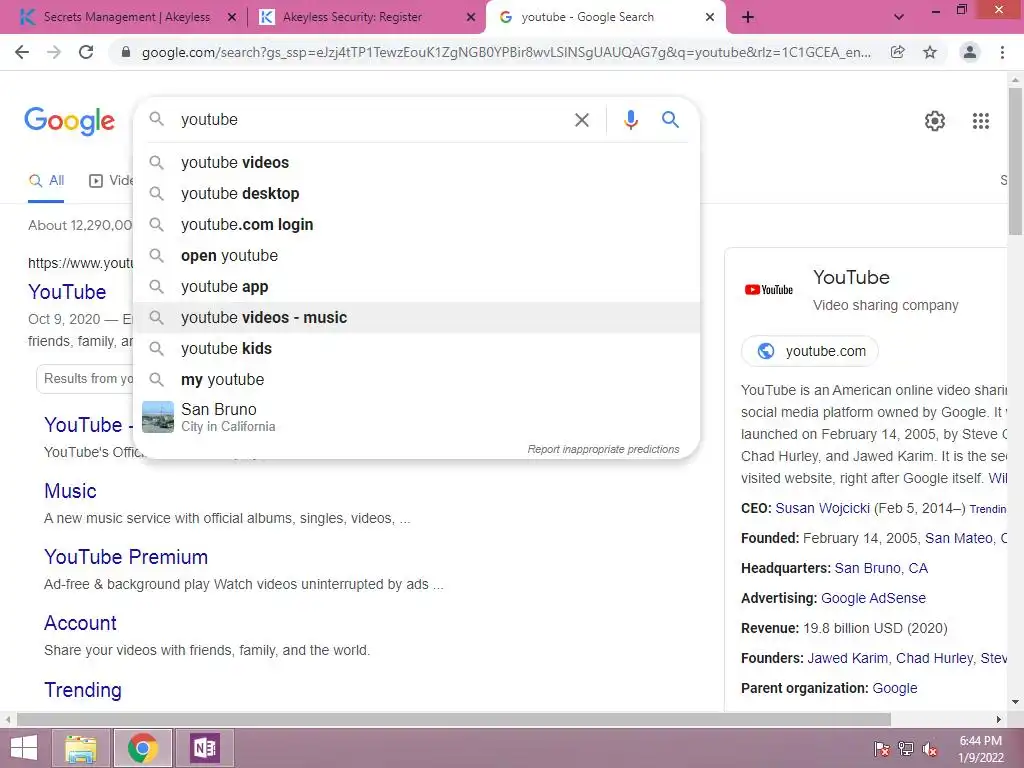1024x768 pixels.
Task: Click the blue magnifier search button
Action: coord(670,120)
